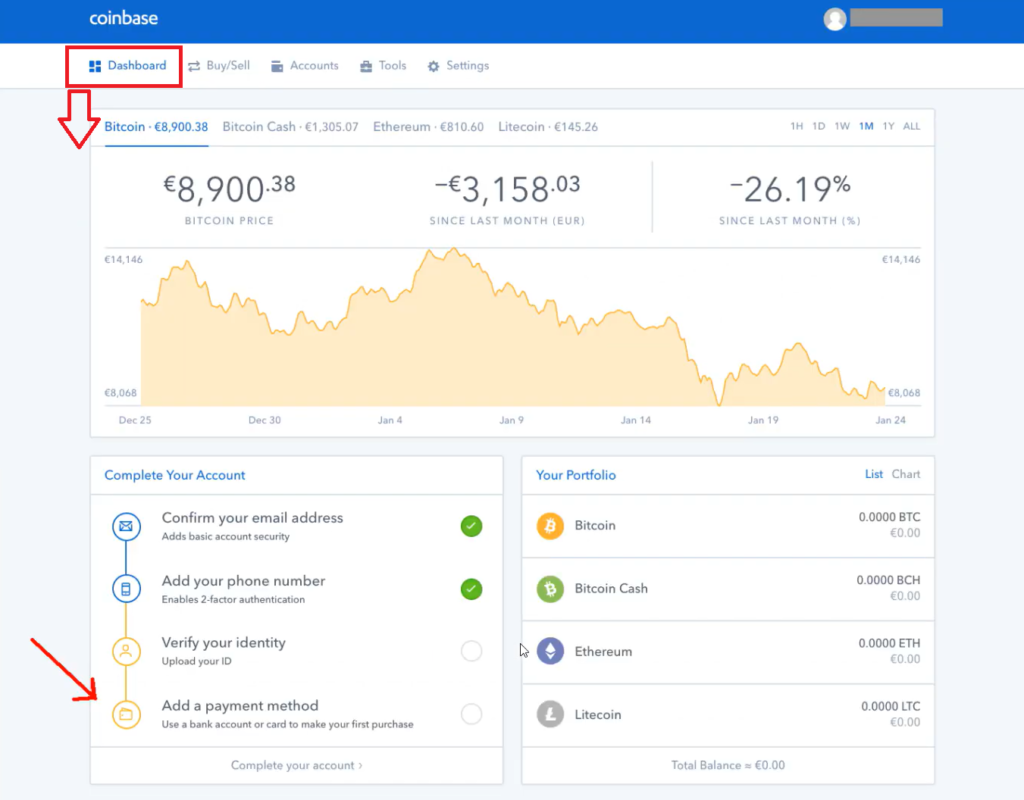Click the Dec 30 date label
Image resolution: width=1024 pixels, height=800 pixels.
point(264,420)
